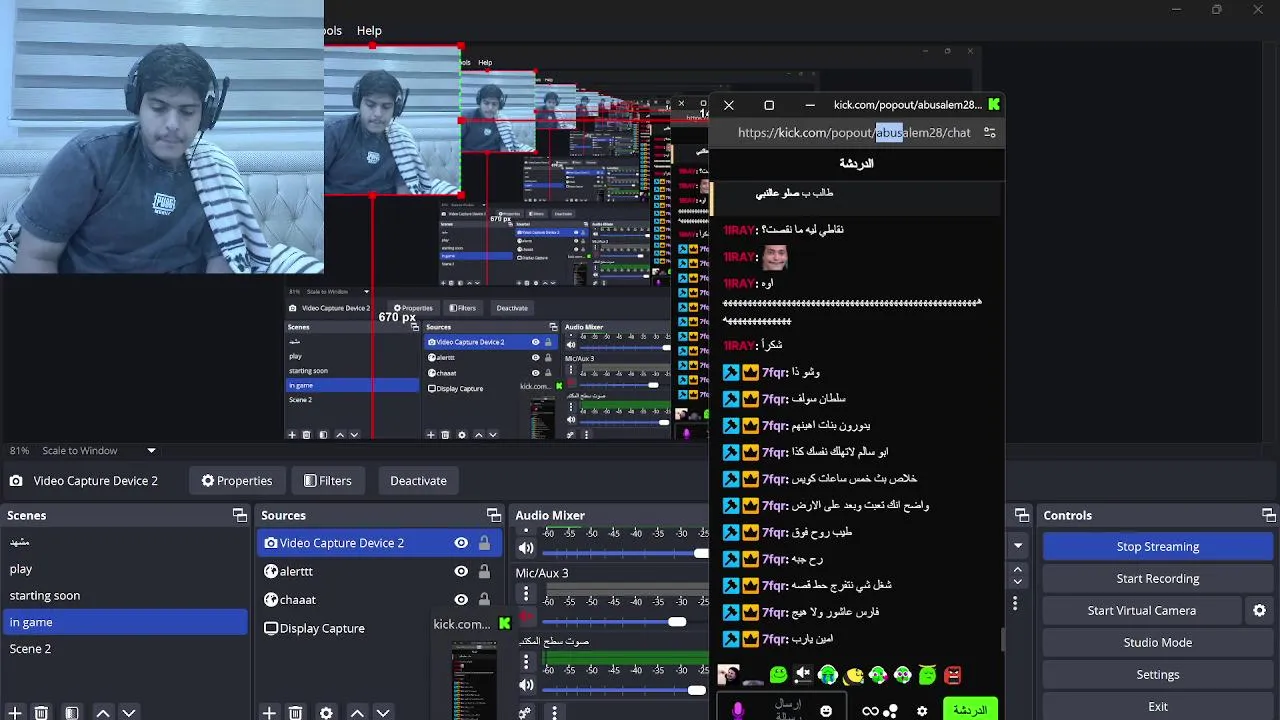The width and height of the screenshot is (1280, 720).
Task: Pop out the Scenes dock
Action: 240,515
